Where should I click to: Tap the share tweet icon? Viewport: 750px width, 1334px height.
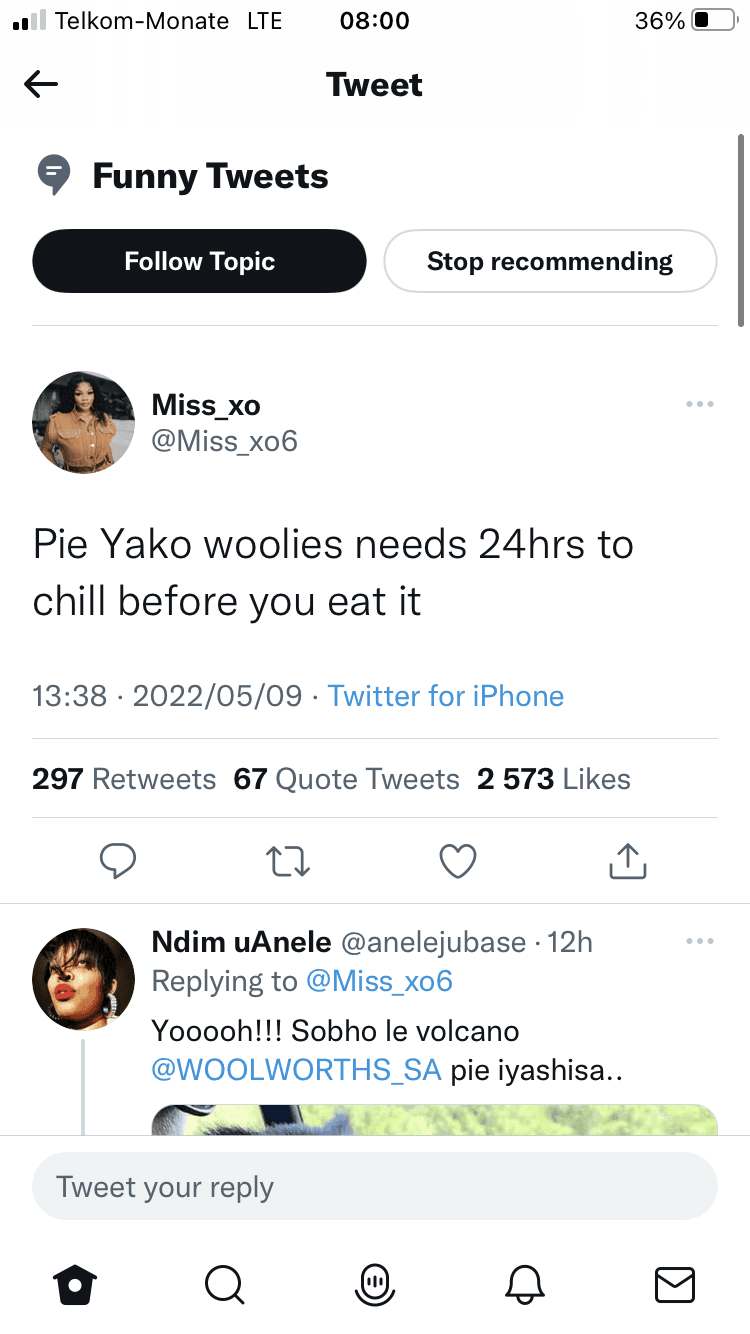tap(628, 860)
